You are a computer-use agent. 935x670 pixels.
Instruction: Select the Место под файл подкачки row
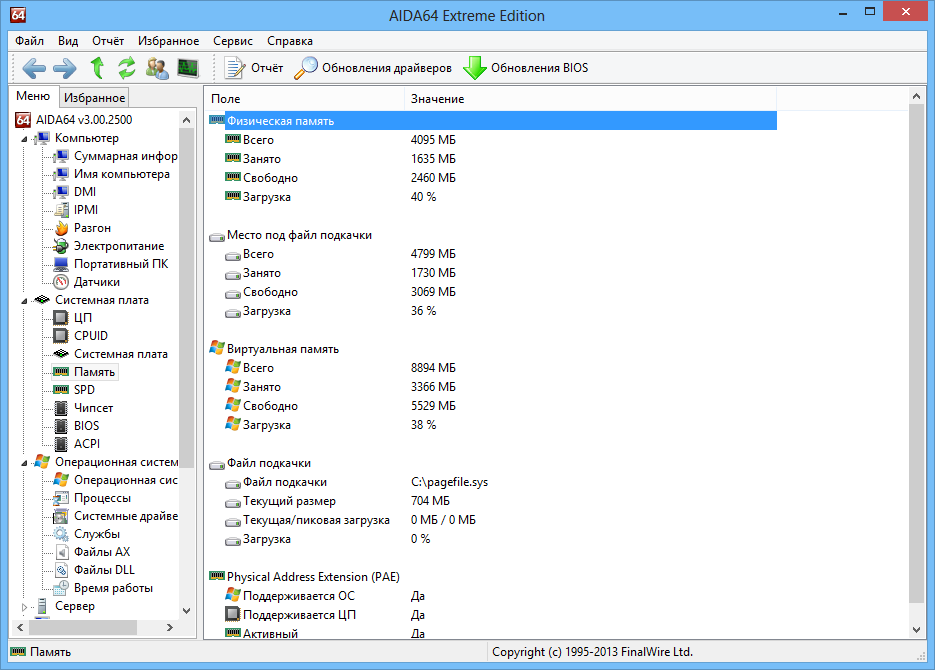[491, 235]
